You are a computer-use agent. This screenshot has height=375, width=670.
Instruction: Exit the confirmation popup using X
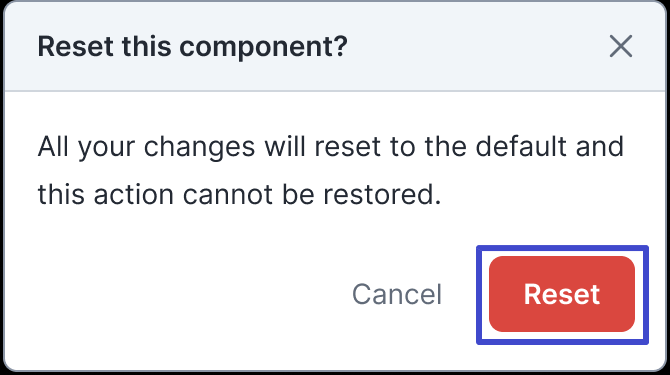(620, 46)
